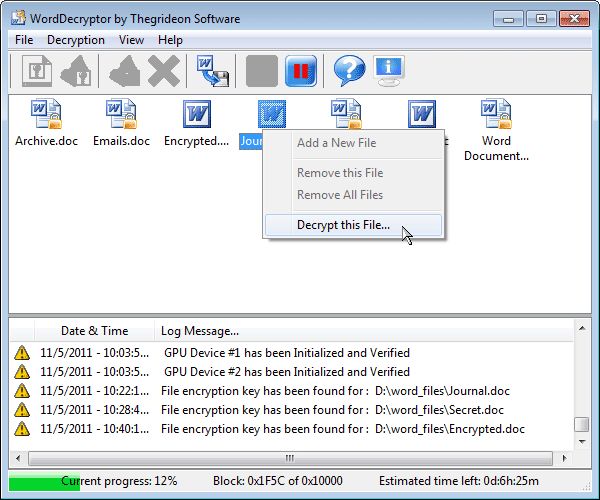The height and width of the screenshot is (500, 600).
Task: Click log entry for D:\word_files\Journal.doc
Action: coord(335,391)
